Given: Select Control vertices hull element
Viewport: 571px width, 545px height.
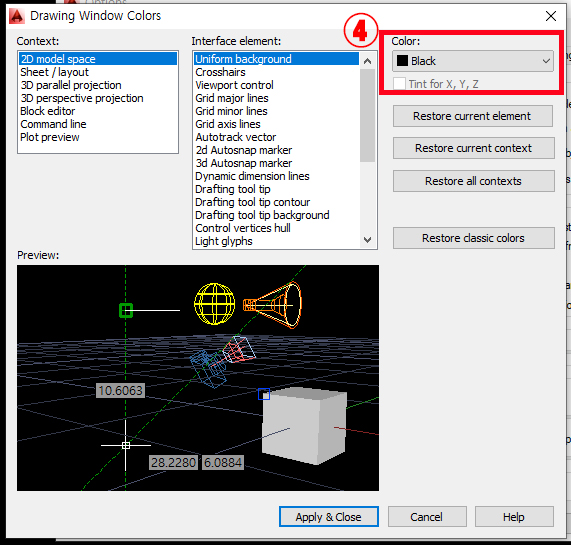Looking at the screenshot, I should (276, 228).
